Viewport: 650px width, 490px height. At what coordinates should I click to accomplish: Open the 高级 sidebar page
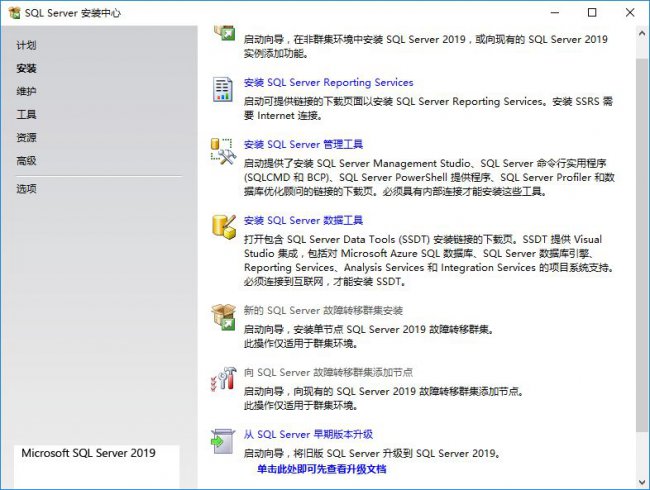pos(26,160)
